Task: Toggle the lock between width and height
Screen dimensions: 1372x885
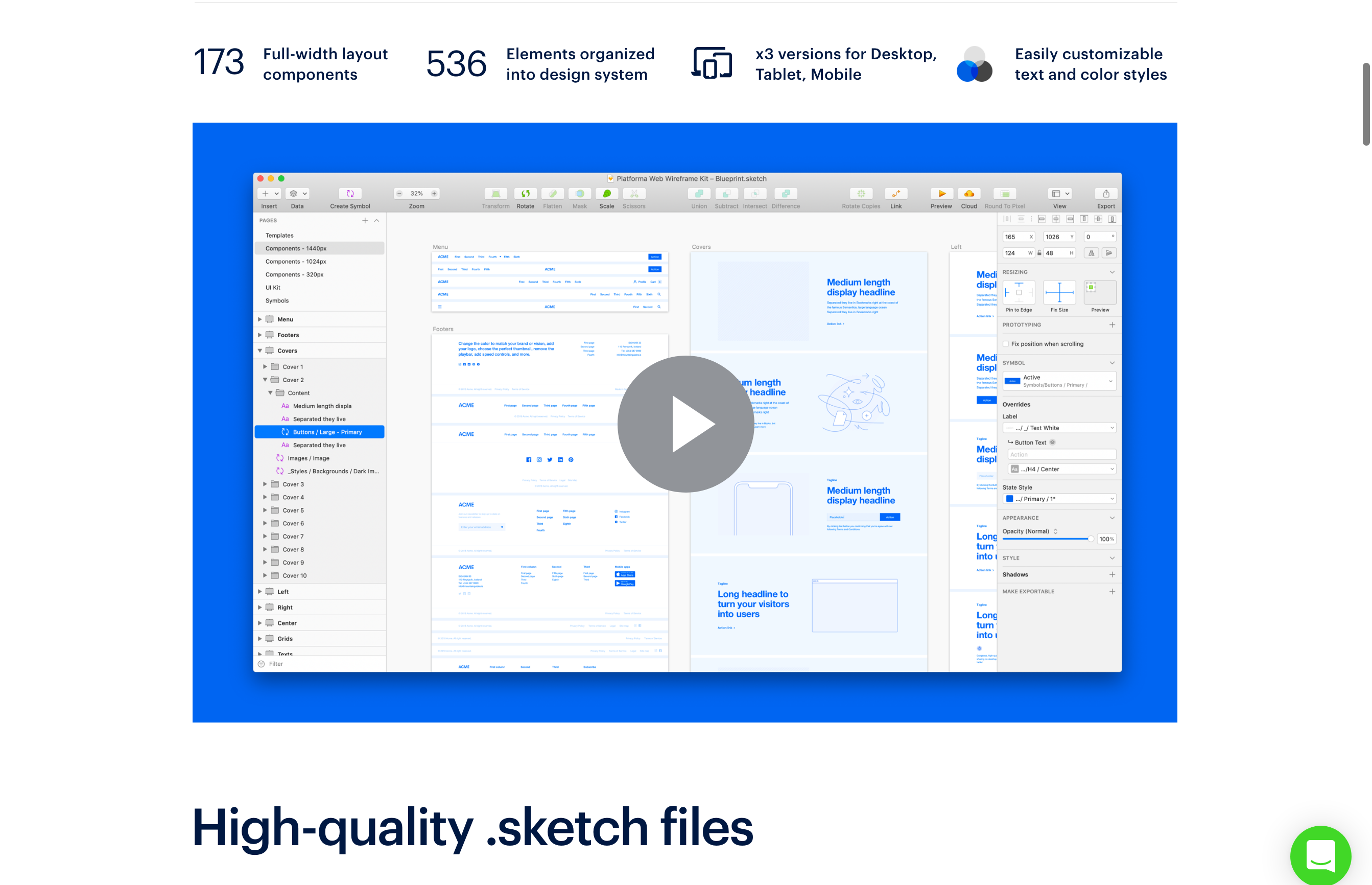Action: (1039, 253)
